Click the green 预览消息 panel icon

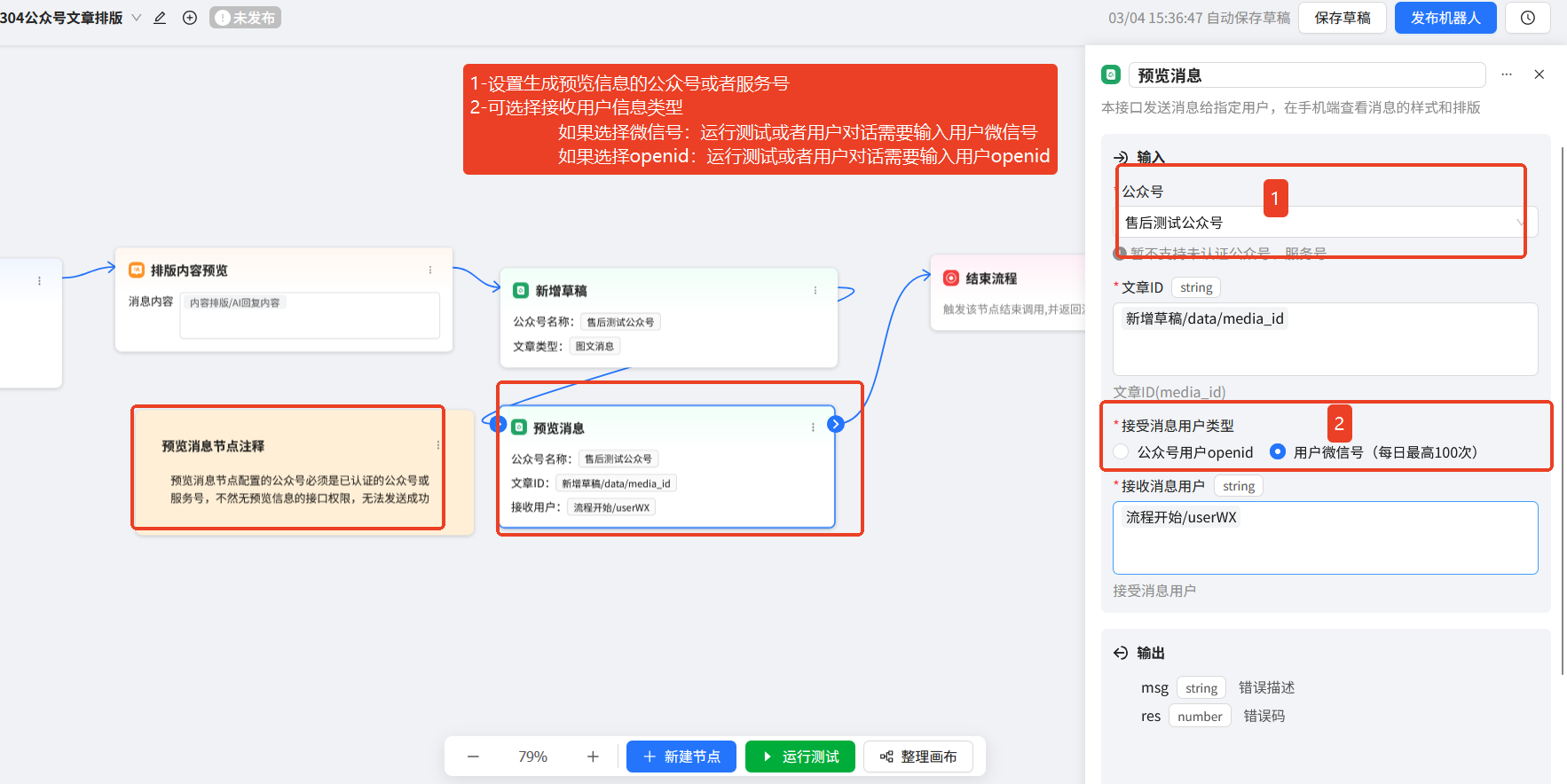(x=1111, y=75)
